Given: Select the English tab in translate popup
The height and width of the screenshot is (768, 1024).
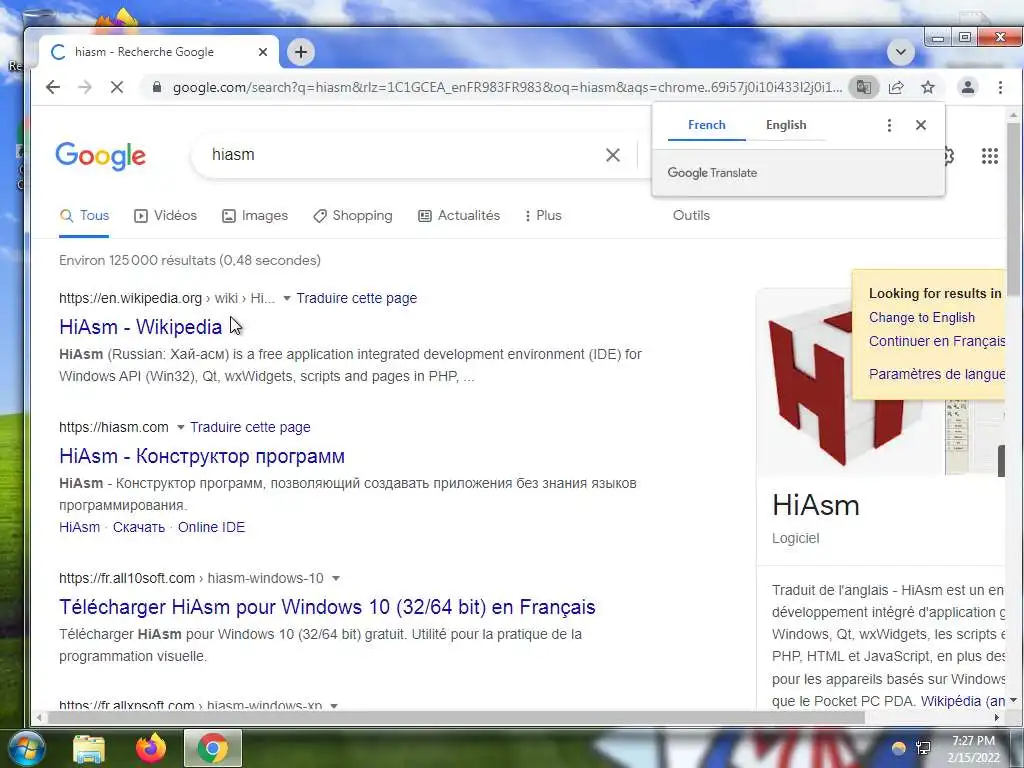Looking at the screenshot, I should 786,125.
